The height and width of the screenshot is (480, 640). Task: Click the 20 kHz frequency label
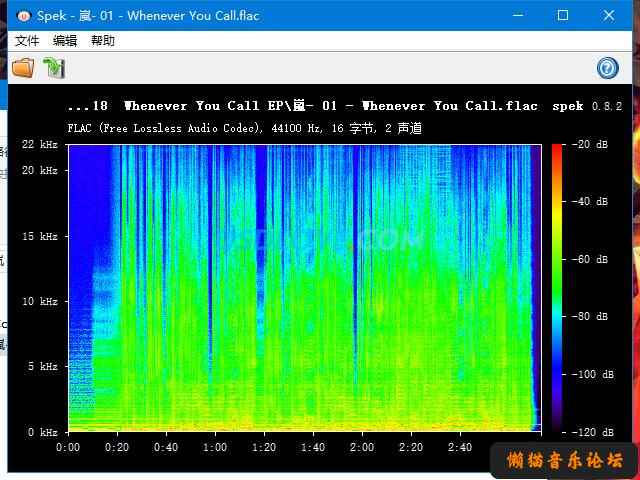coord(40,170)
